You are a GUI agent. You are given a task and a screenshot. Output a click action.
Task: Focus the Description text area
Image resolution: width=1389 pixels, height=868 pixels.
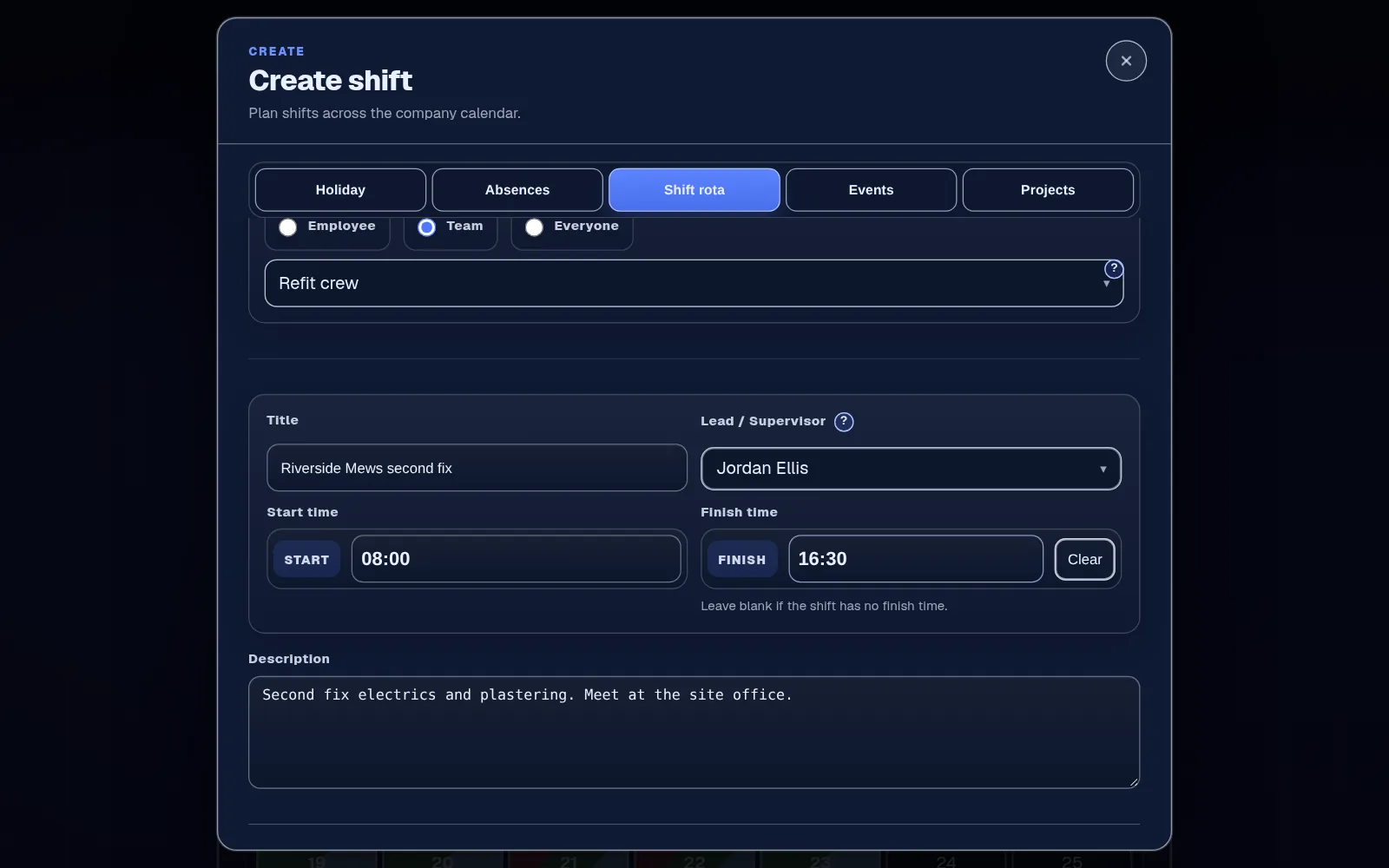694,733
